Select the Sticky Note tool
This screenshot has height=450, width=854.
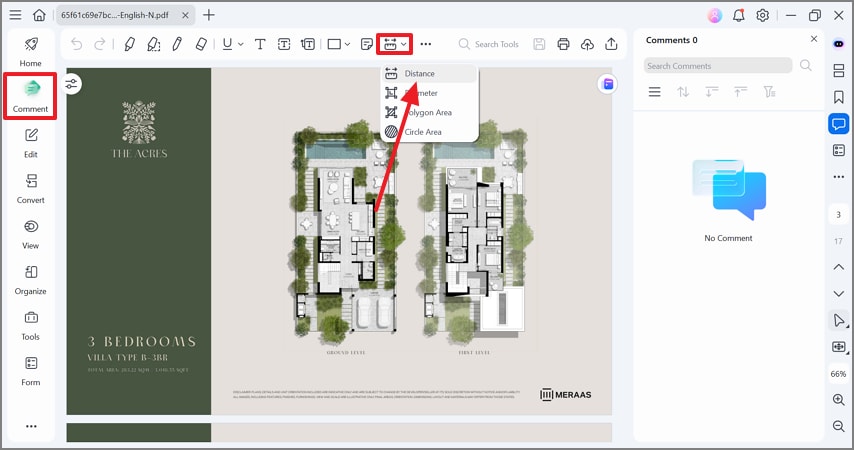click(x=367, y=44)
